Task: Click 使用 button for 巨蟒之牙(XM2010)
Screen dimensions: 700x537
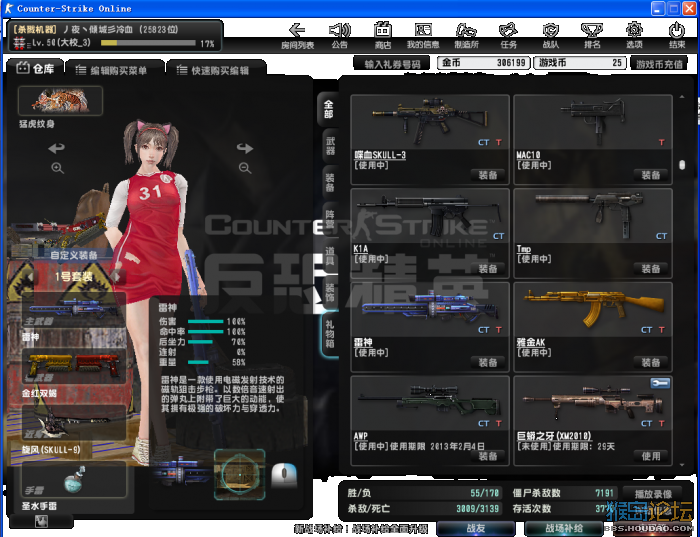Action: pos(650,456)
